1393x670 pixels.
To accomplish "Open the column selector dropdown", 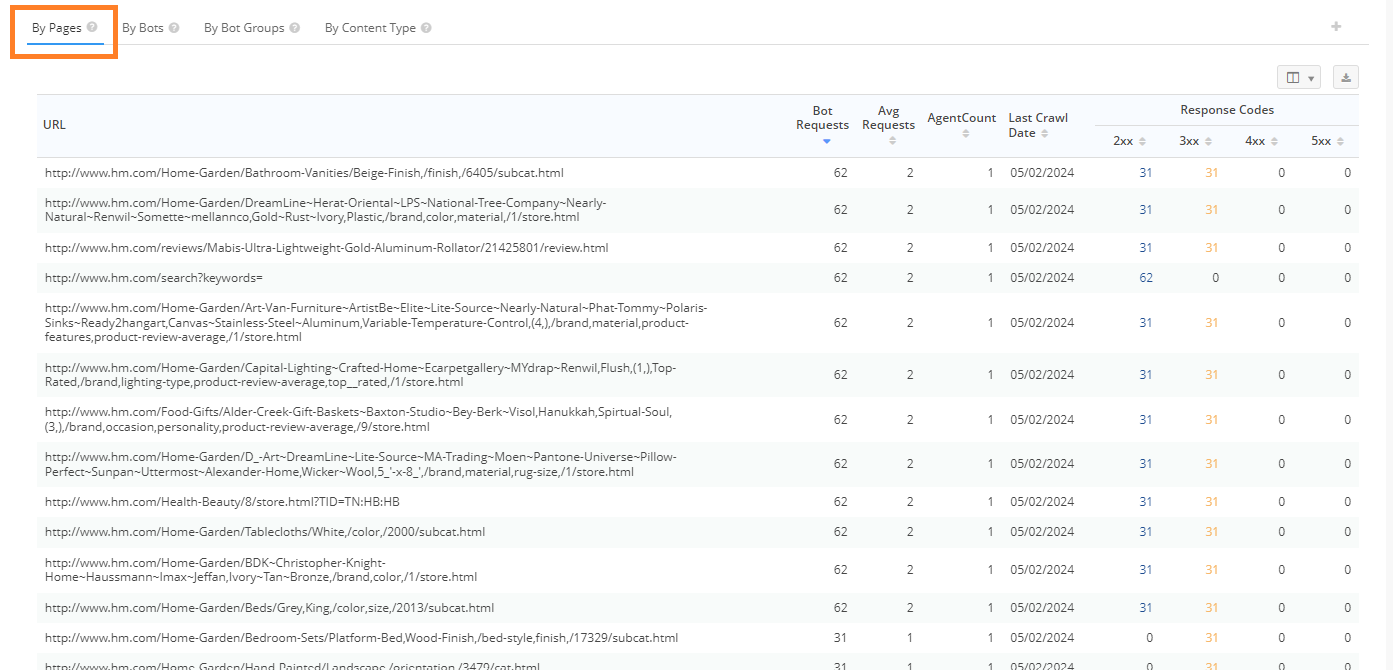I will [x=1299, y=78].
